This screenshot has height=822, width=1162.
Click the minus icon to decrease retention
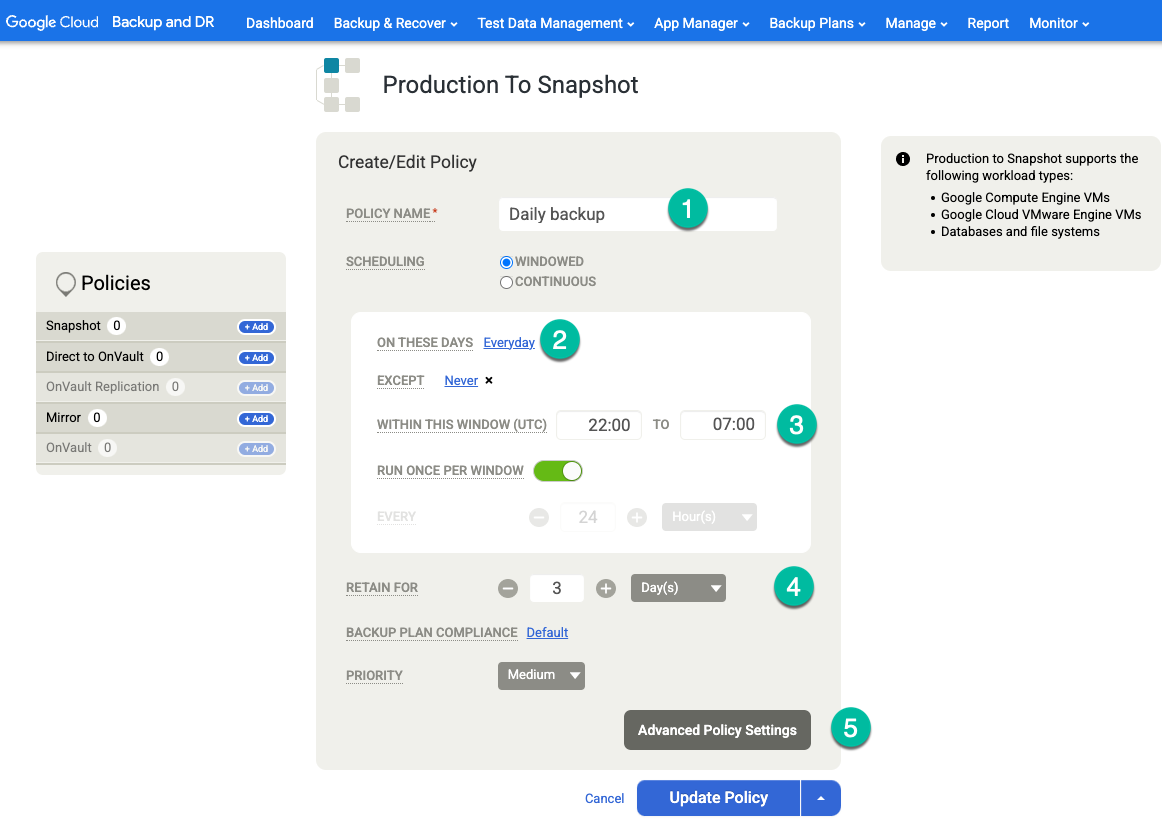508,588
